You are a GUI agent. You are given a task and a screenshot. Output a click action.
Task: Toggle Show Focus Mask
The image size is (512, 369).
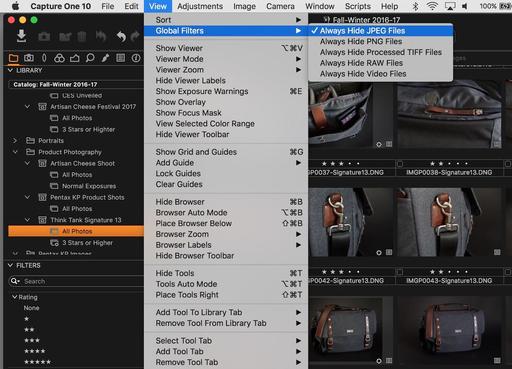(x=226, y=113)
